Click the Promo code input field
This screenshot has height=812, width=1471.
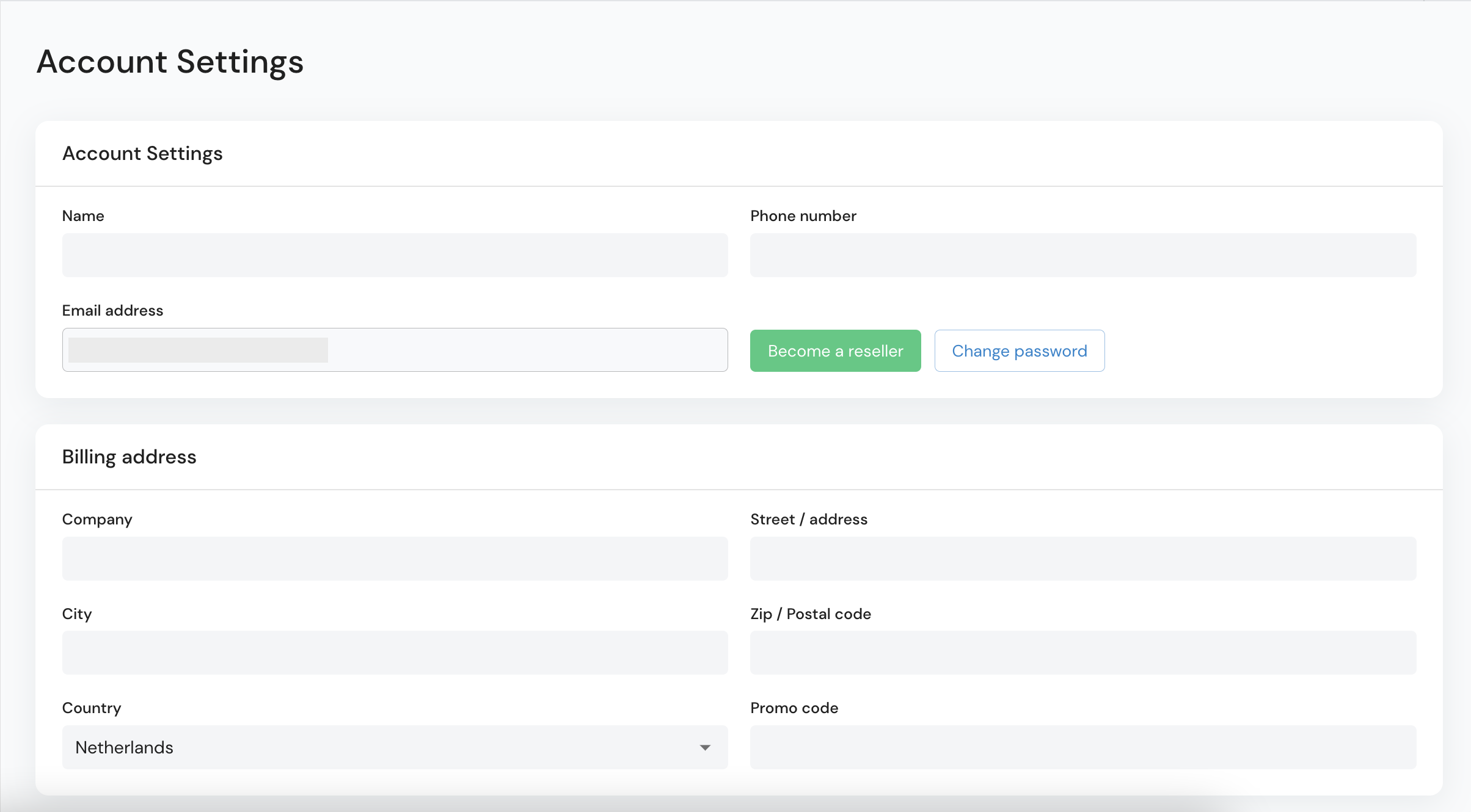coord(1083,747)
